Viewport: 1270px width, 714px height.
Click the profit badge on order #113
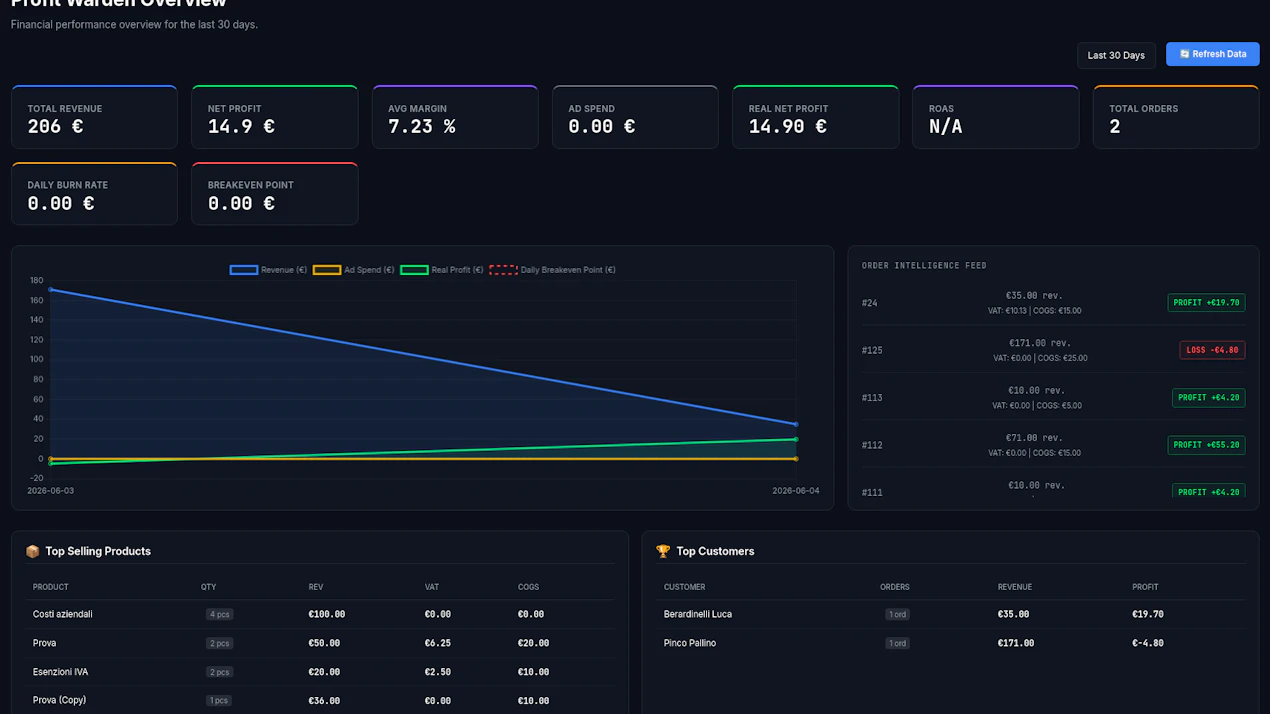(1208, 397)
